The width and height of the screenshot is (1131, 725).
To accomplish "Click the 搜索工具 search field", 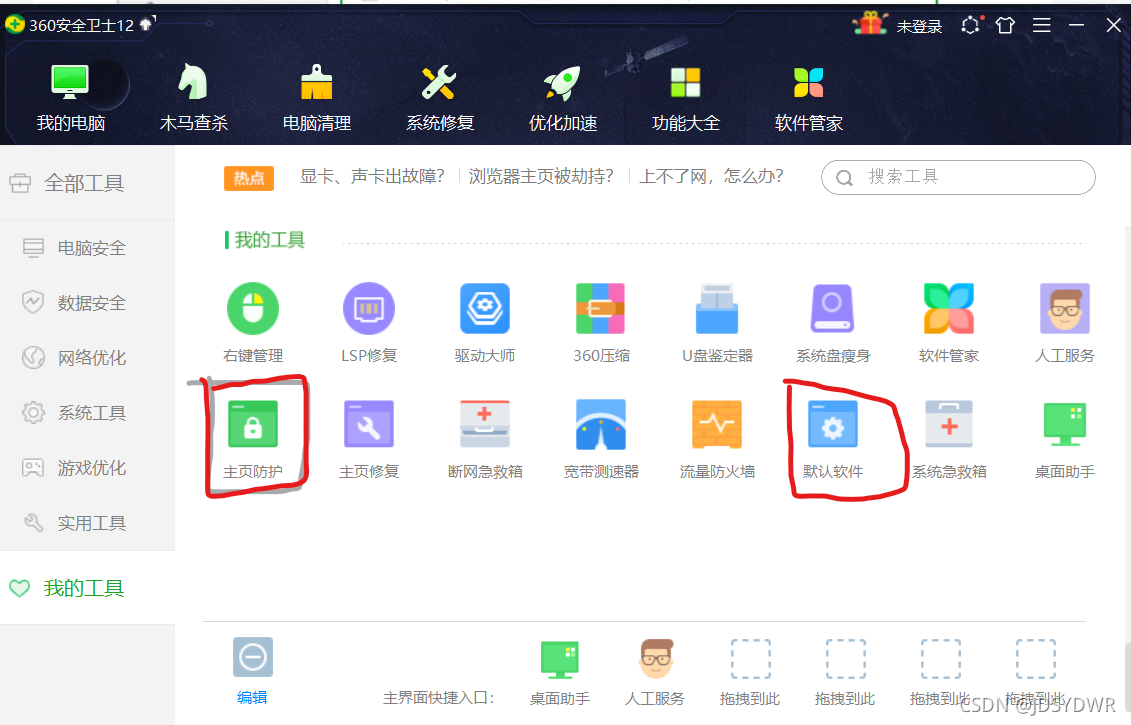I will pos(958,177).
